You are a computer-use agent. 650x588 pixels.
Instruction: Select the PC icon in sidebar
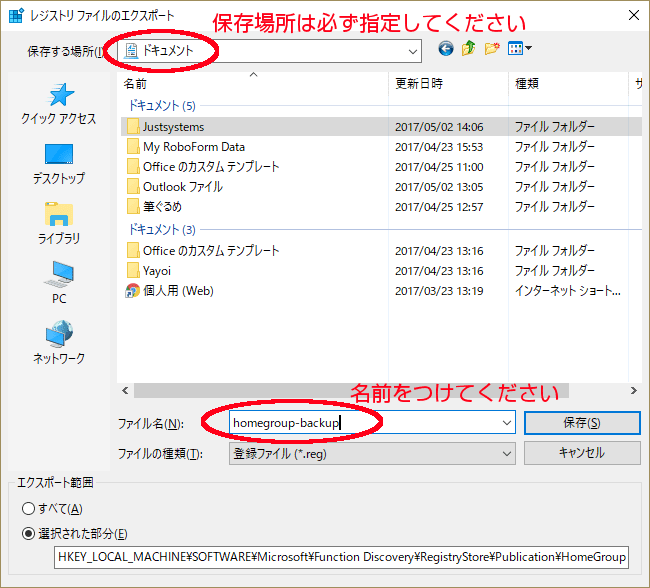tap(59, 283)
